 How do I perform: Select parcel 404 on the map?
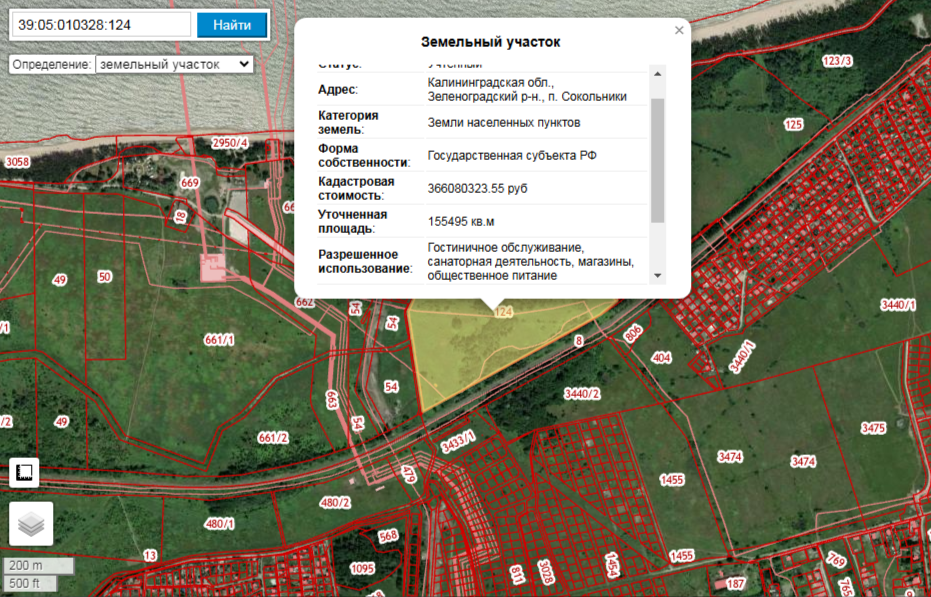(661, 357)
